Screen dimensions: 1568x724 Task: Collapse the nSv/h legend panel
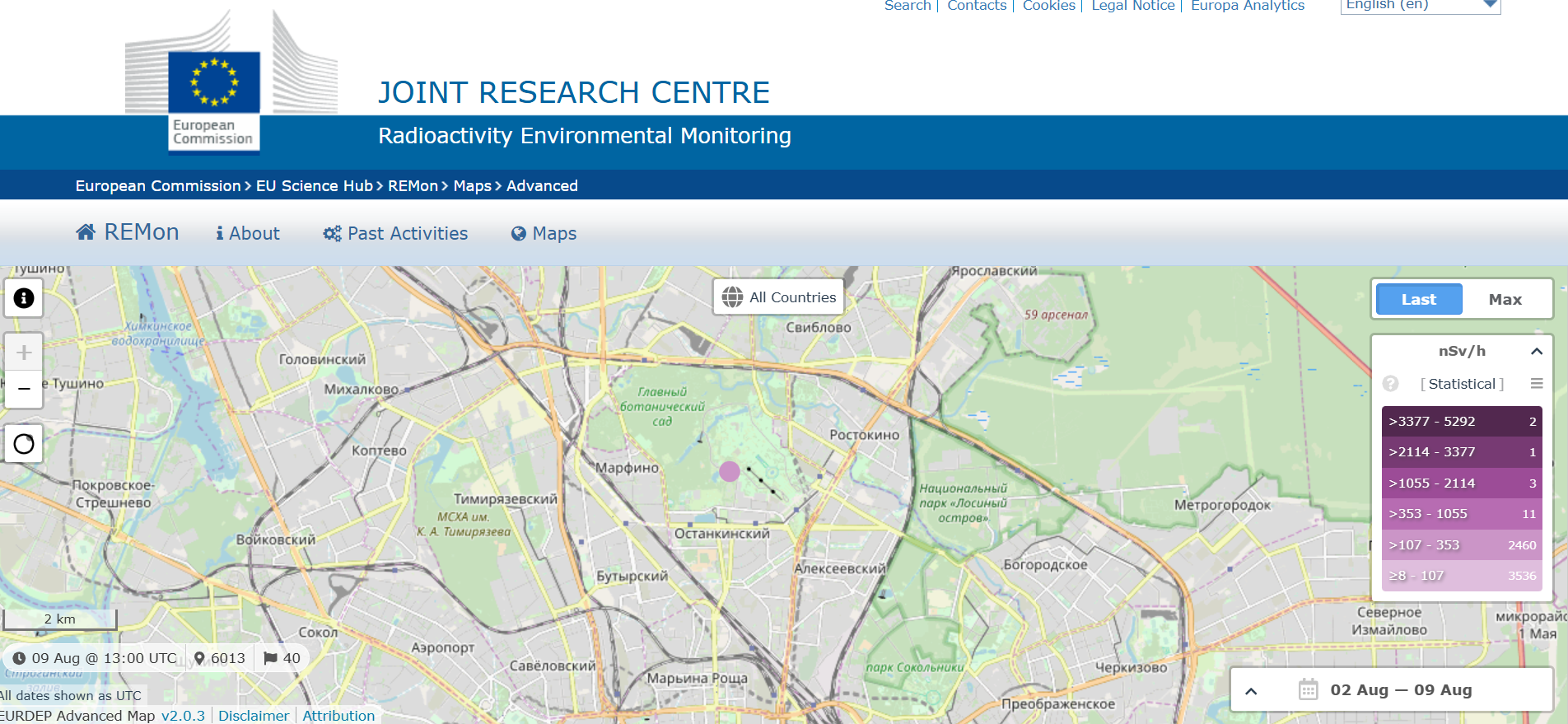[x=1537, y=351]
